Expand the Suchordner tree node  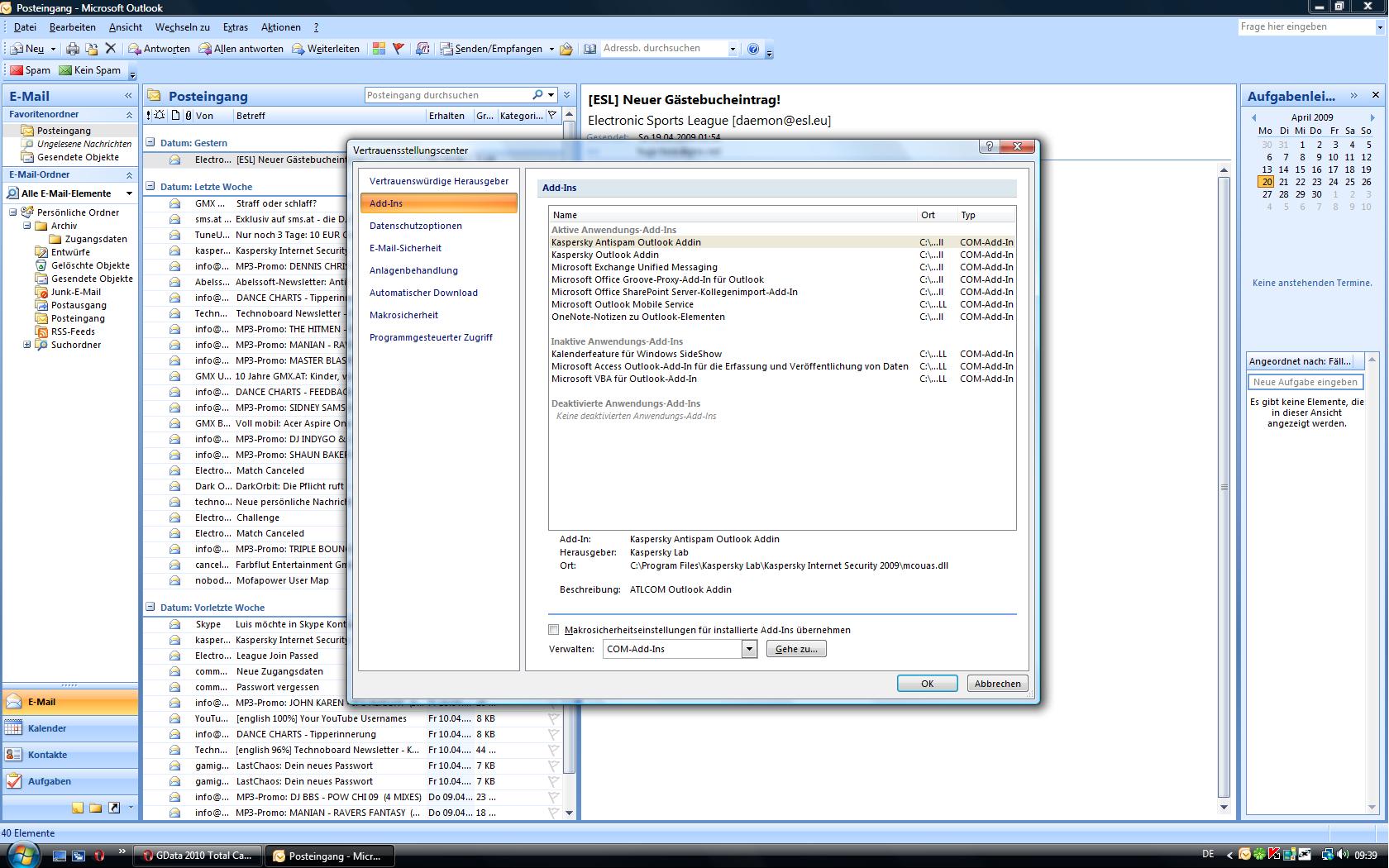26,345
